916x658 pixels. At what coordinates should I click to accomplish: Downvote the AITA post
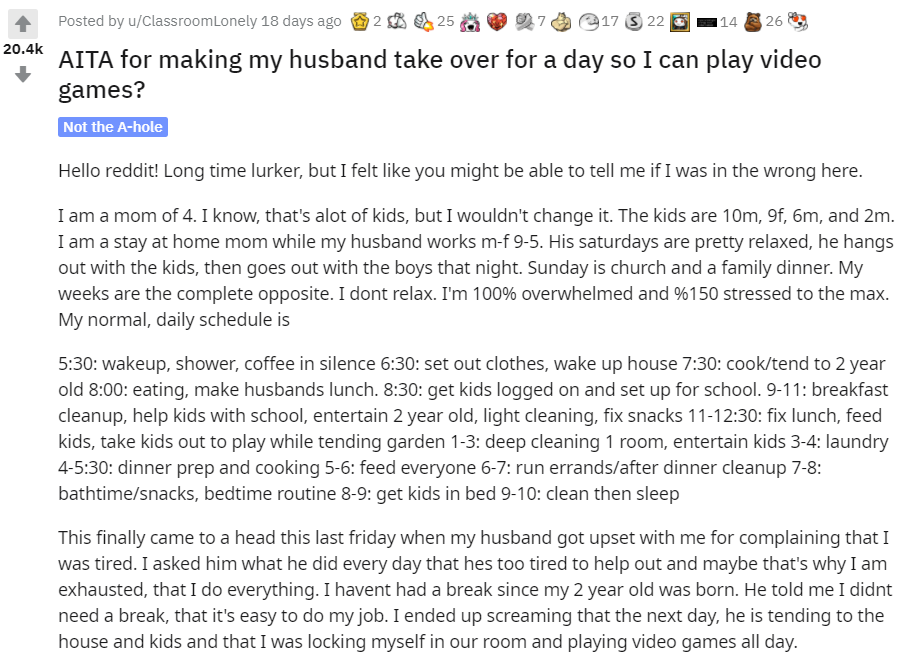pos(23,74)
